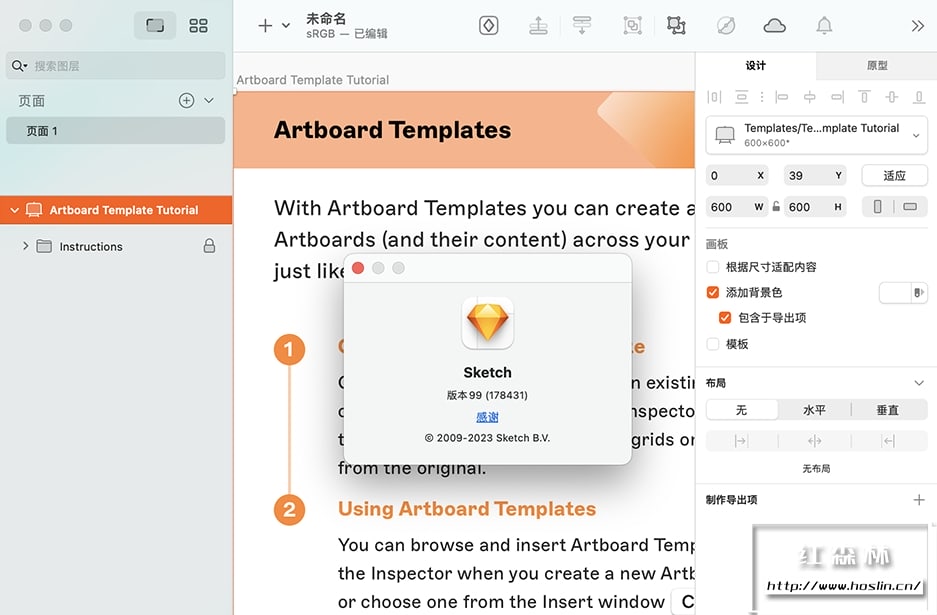Screen dimensions: 937x615
Task: Click the 未命名 document title
Action: coord(326,19)
